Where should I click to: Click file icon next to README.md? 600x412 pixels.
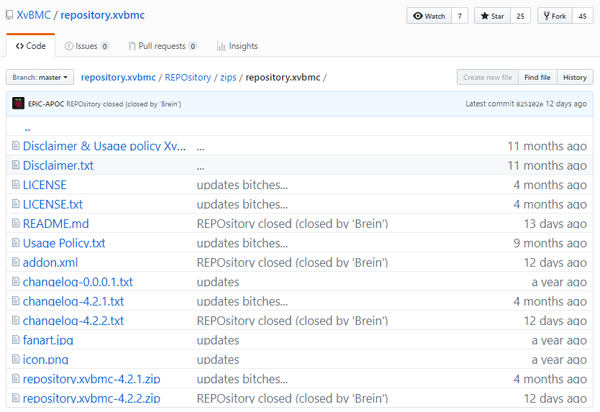point(16,223)
